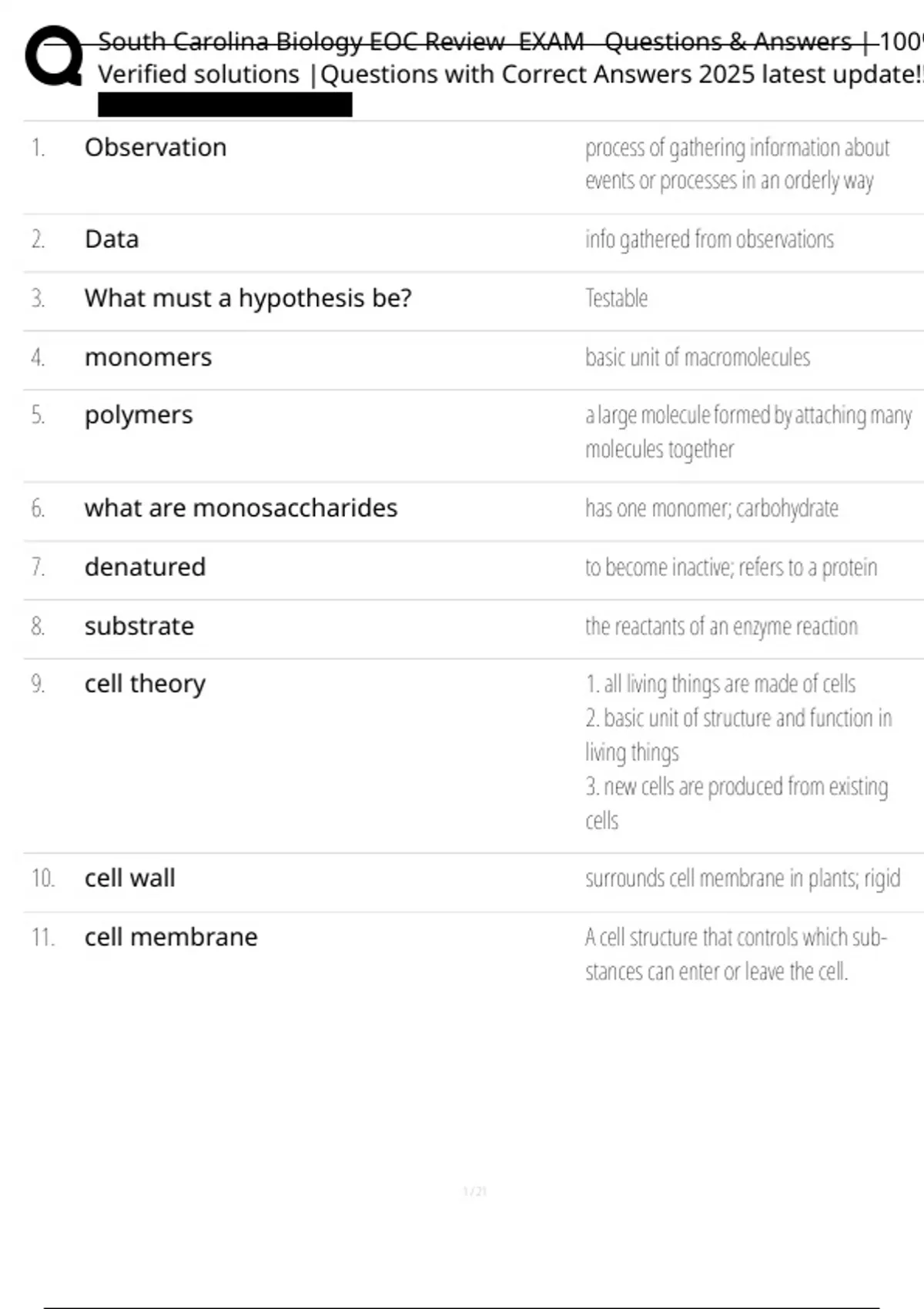Click the black redacted bar under title
The image size is (924, 1309).
(x=225, y=105)
